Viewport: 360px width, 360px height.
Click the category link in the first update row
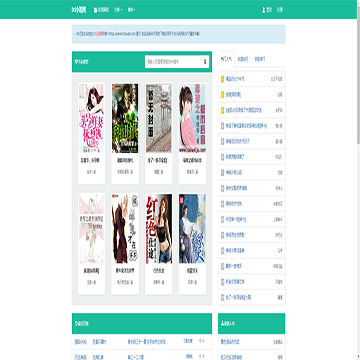click(x=81, y=342)
